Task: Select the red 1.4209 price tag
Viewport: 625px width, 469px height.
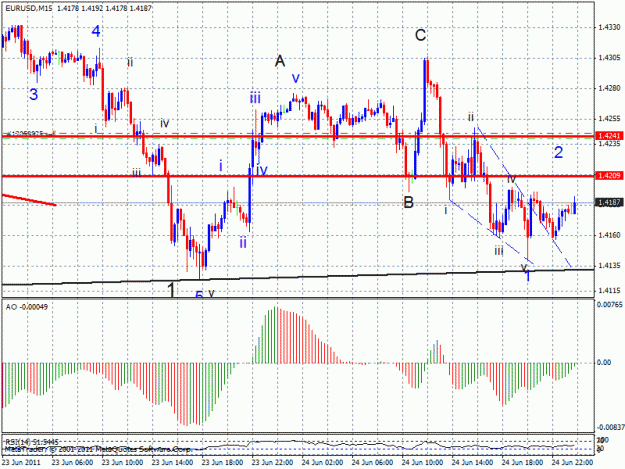Action: 608,175
